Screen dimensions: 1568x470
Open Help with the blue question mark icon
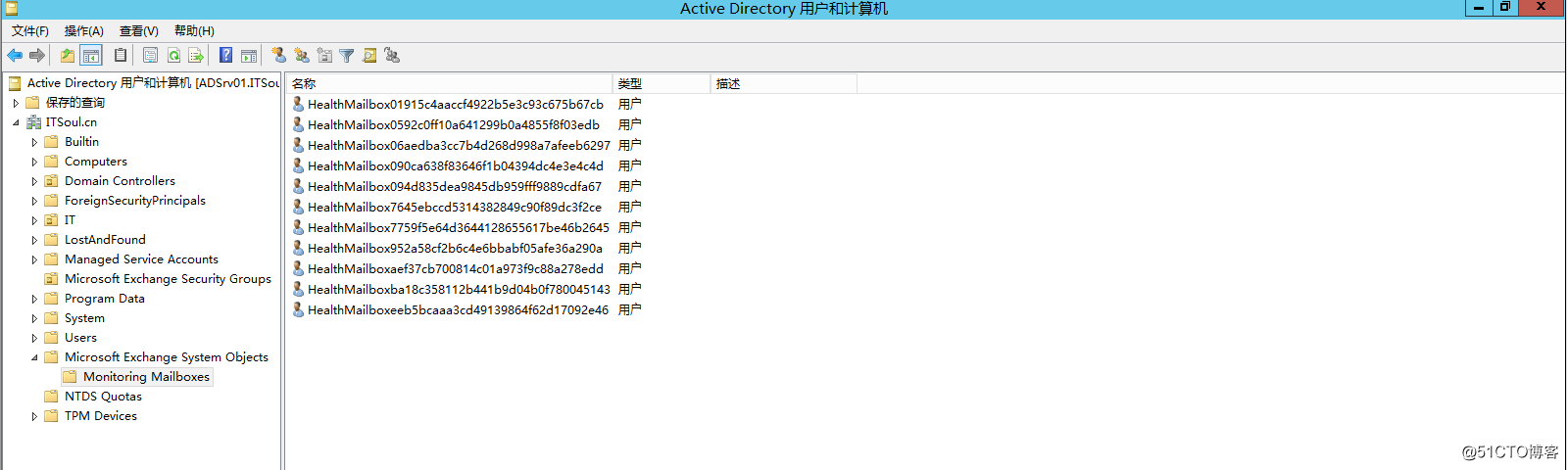coord(226,56)
